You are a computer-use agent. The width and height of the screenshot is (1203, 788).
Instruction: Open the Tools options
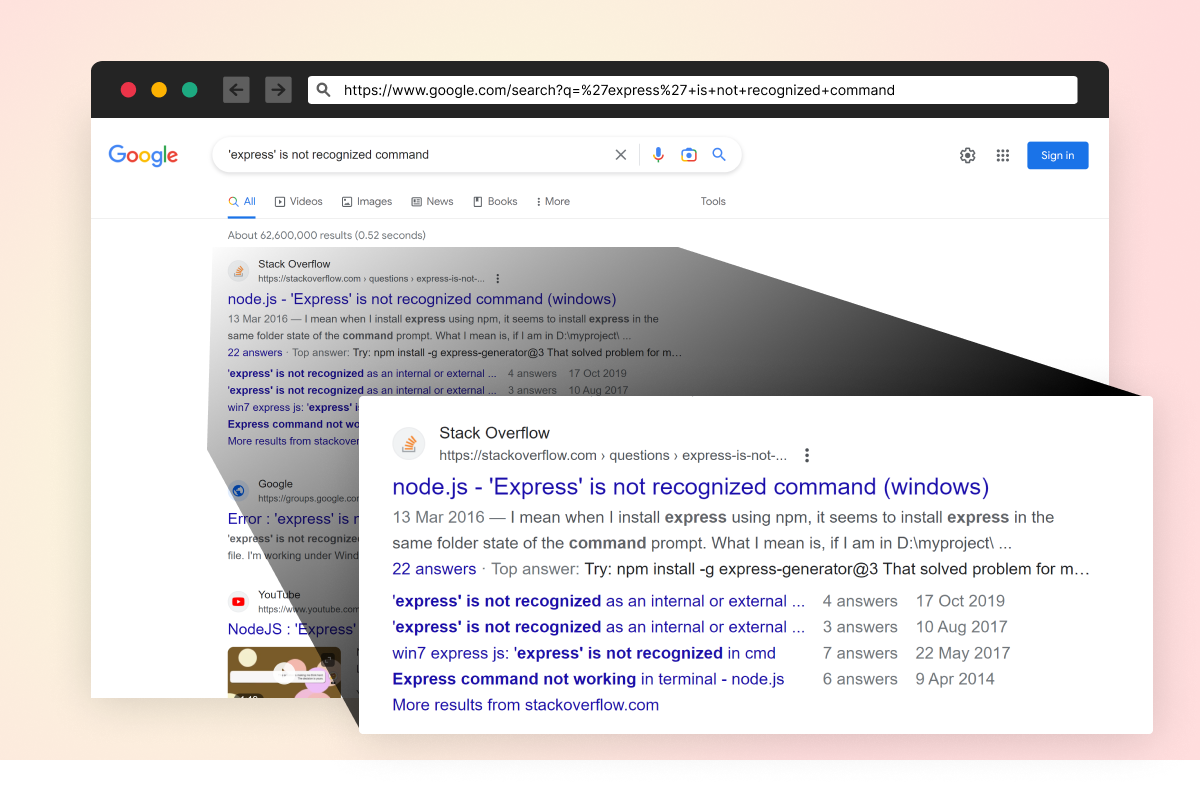713,201
